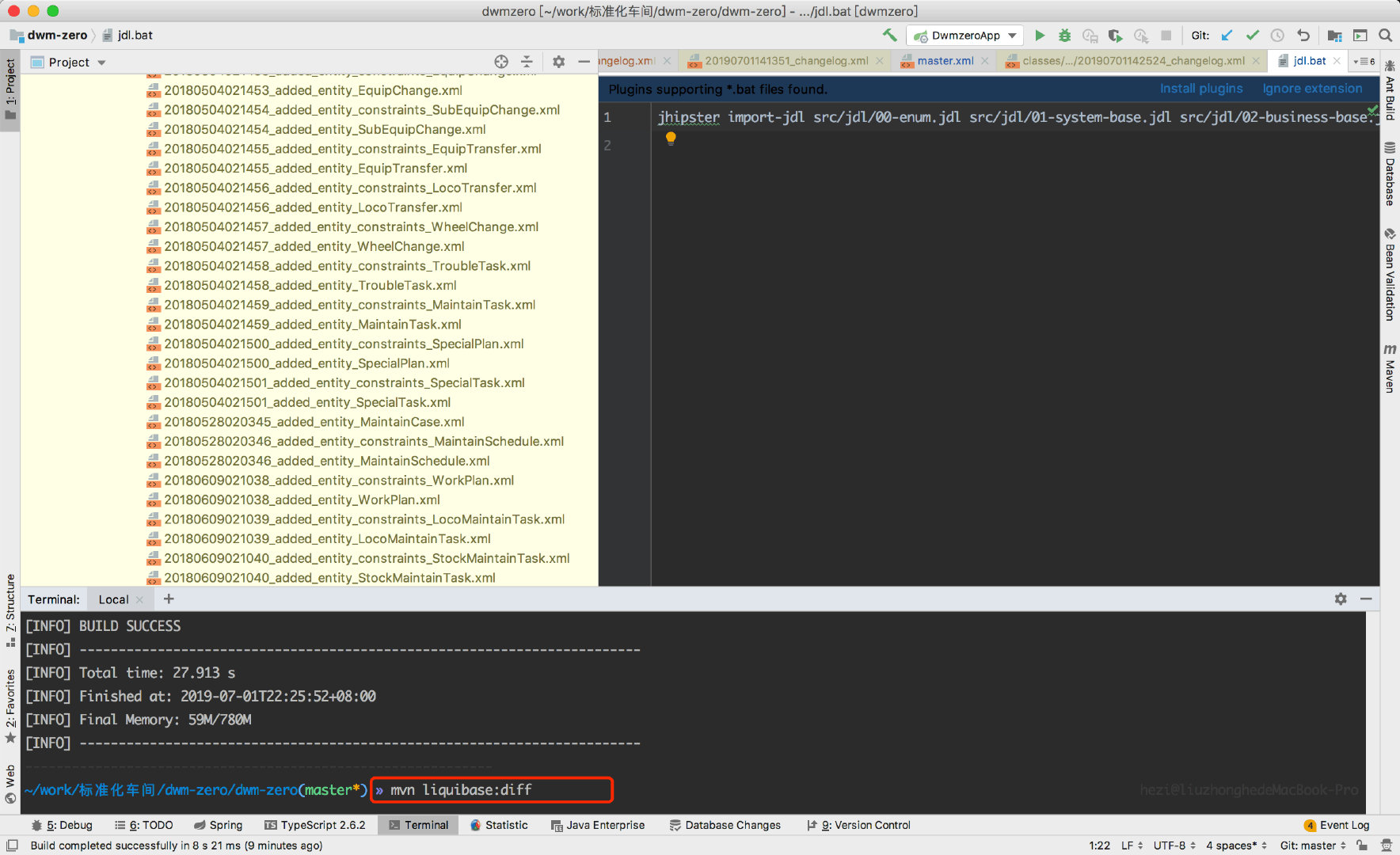Screen dimensions: 1400x855
Task: Change 4 spaces indent setting
Action: (1236, 845)
